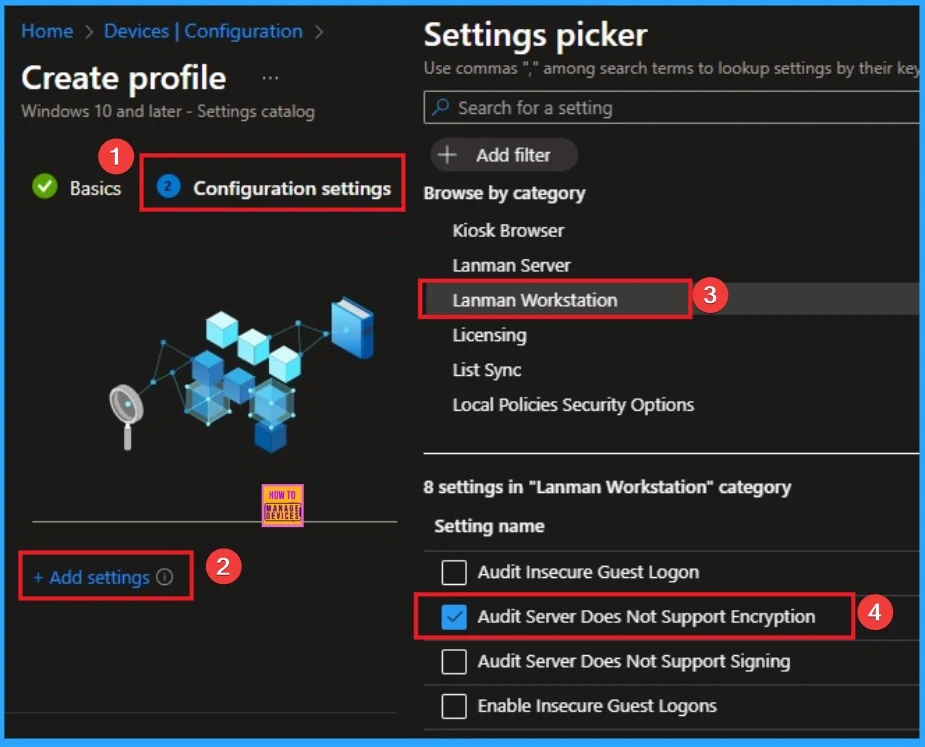The image size is (925, 747).
Task: Click the How To Manage Devices logo
Action: coord(282,506)
